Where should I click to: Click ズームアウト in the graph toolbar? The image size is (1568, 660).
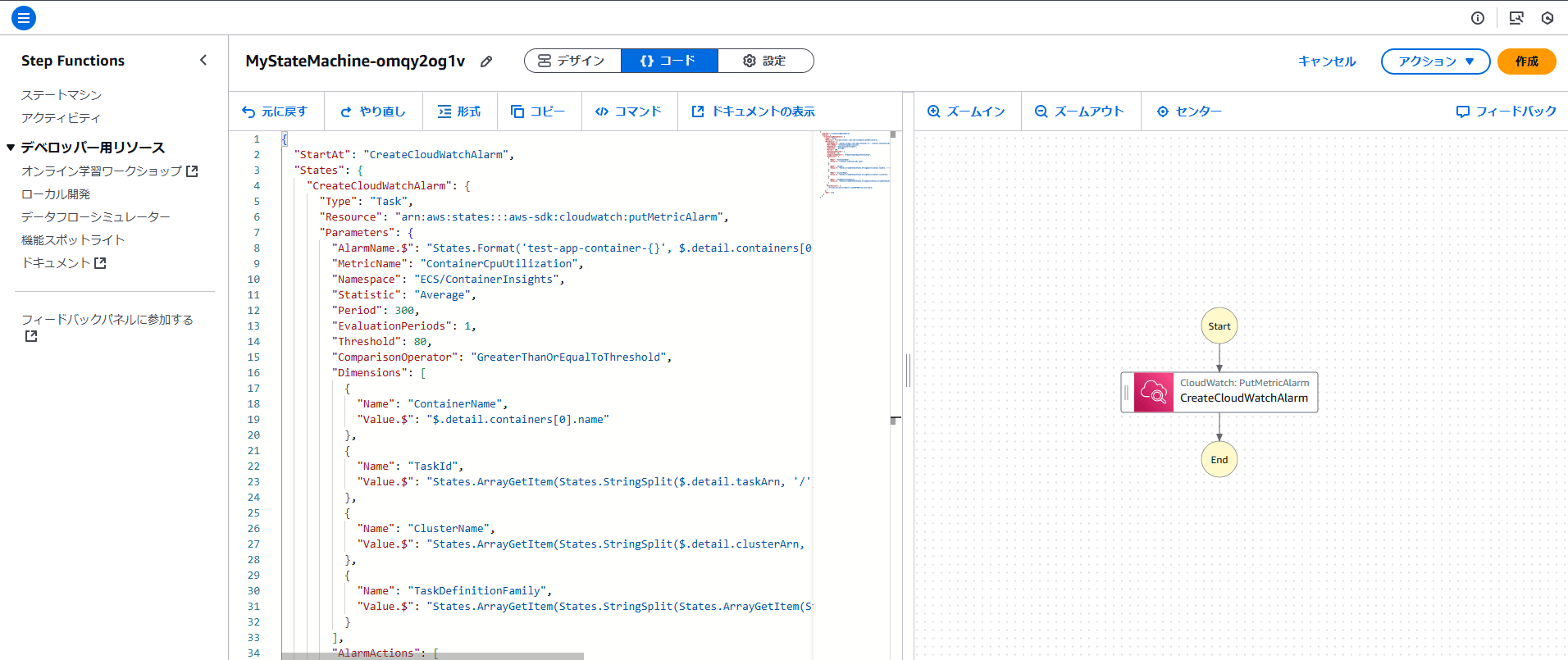[1079, 112]
